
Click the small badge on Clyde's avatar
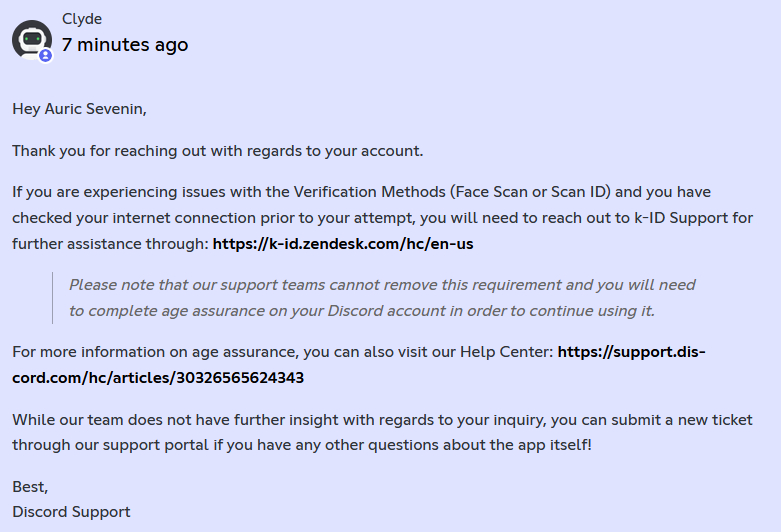pyautogui.click(x=45, y=55)
